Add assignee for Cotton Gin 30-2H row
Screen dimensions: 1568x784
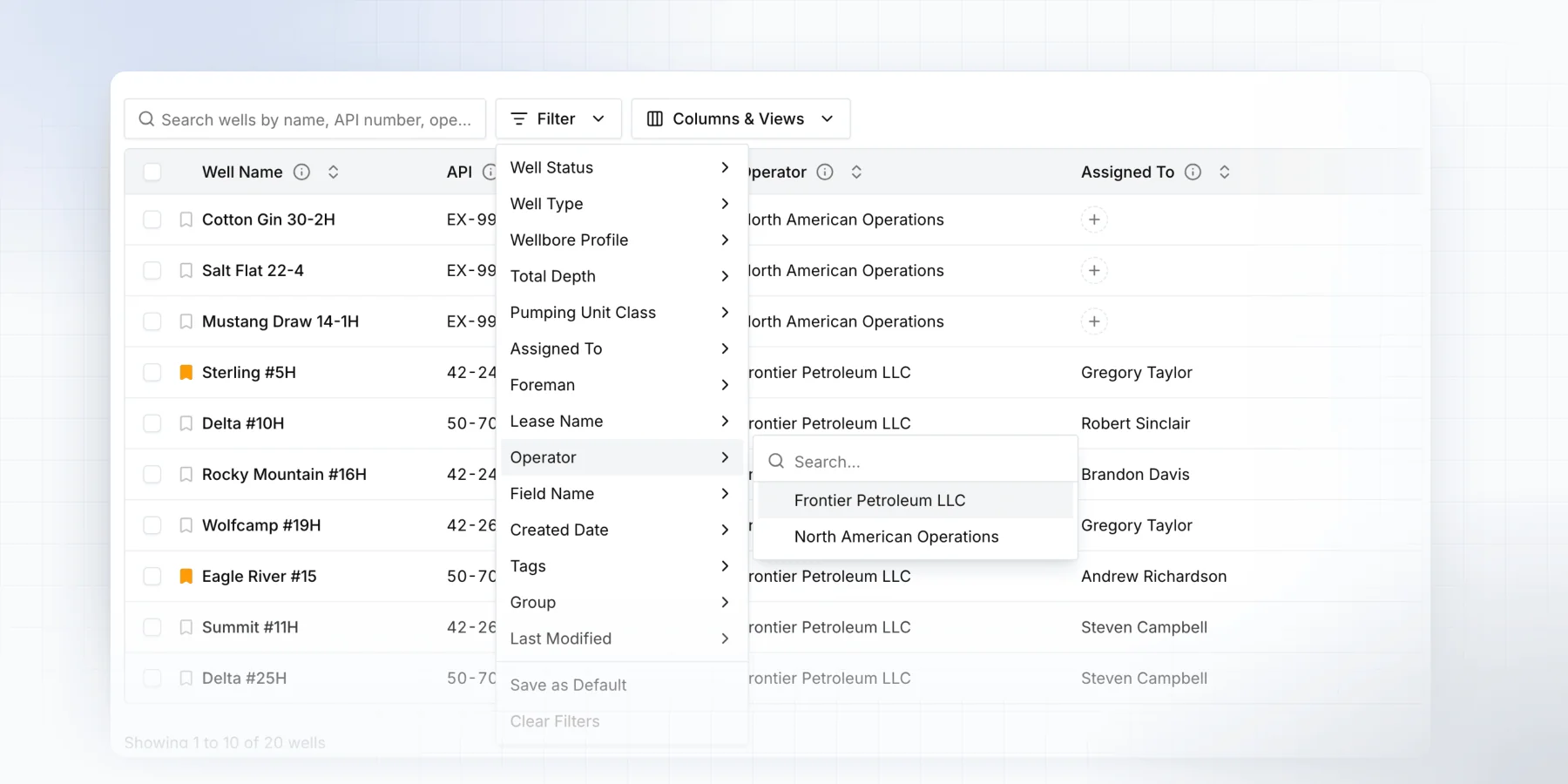(x=1094, y=220)
